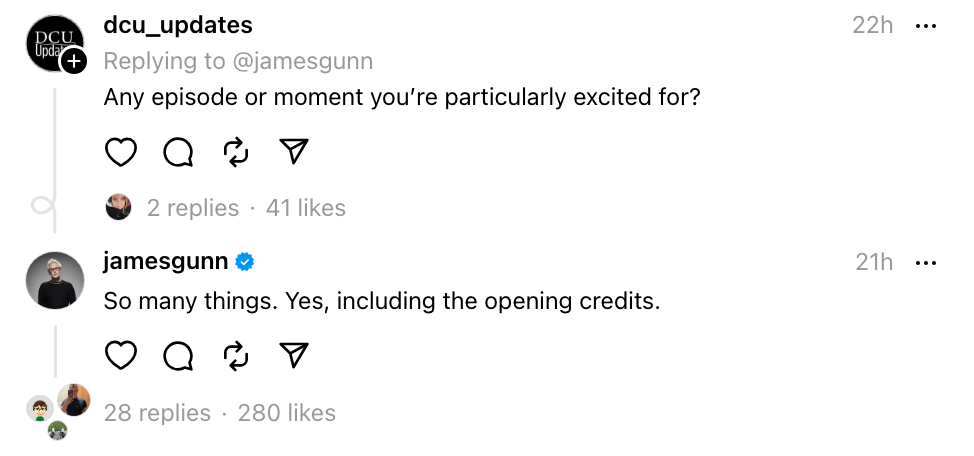
Task: Open jamesgunn profile name link
Action: [x=166, y=262]
